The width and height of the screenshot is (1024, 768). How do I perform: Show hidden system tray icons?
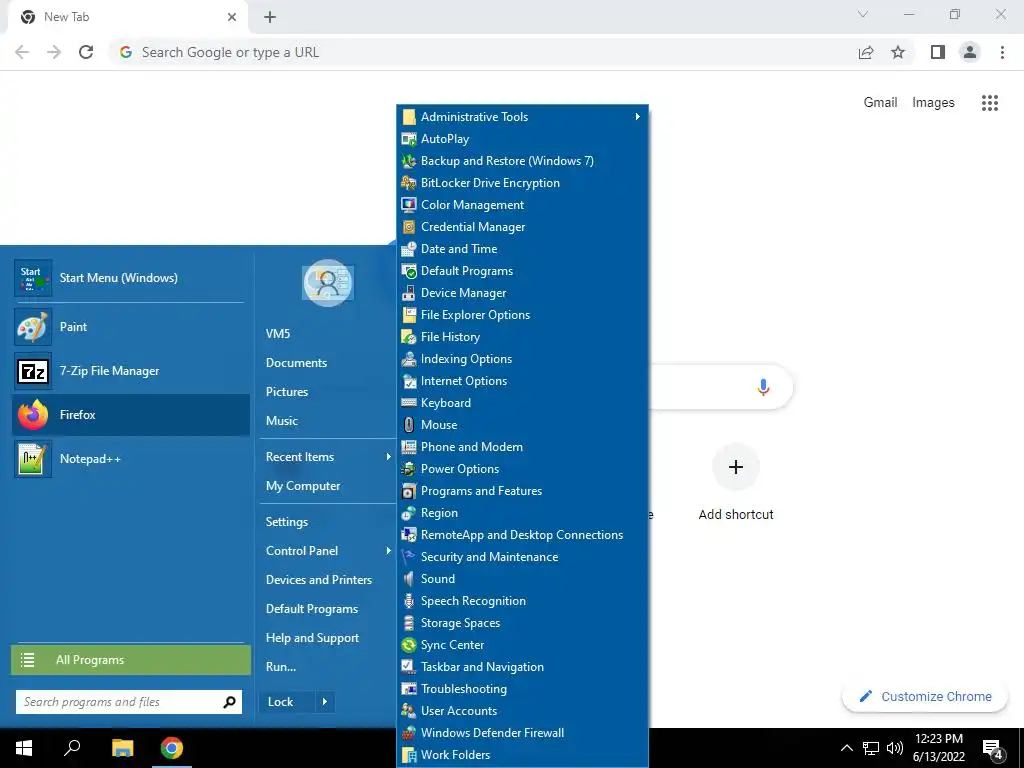846,748
